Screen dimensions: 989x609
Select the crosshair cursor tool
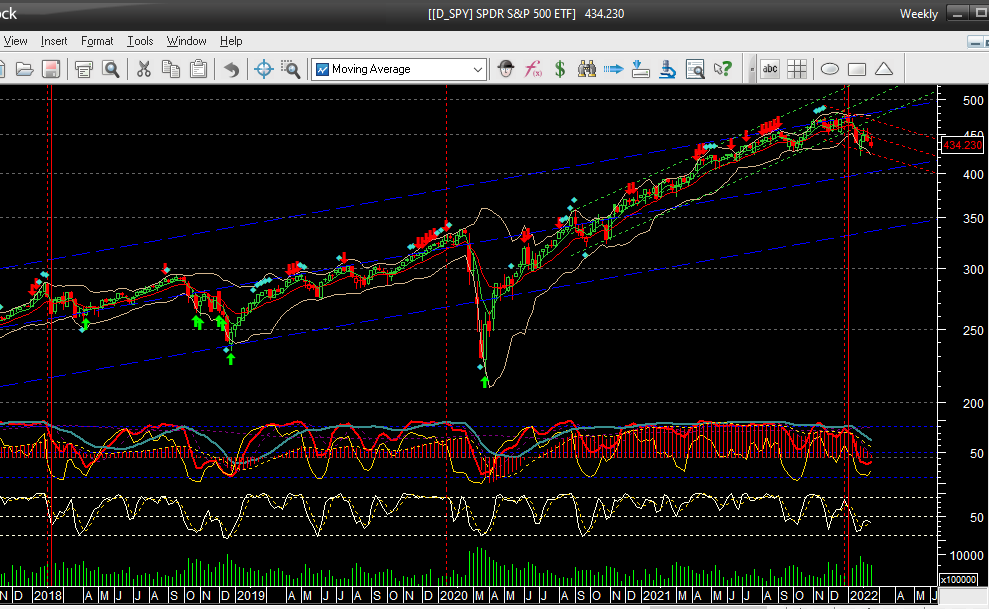264,69
